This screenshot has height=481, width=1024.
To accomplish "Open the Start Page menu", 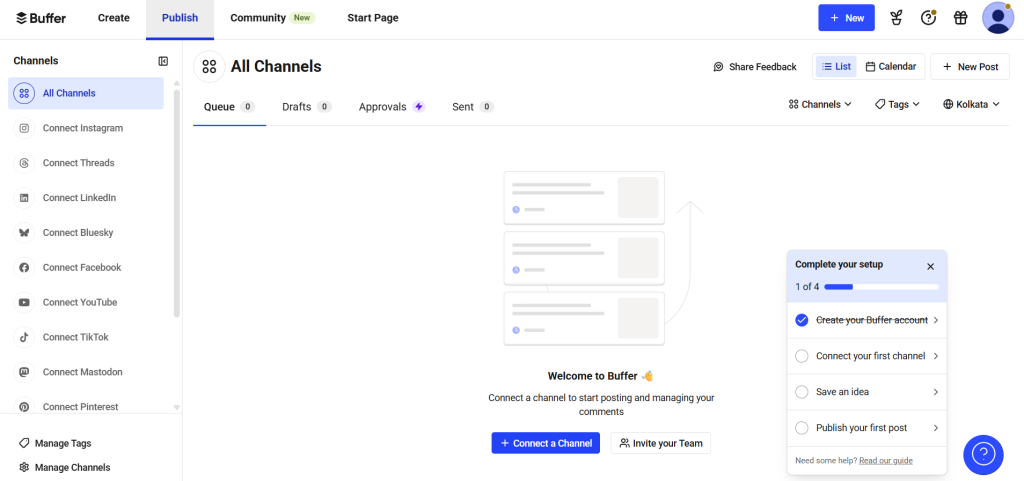I will 373,18.
